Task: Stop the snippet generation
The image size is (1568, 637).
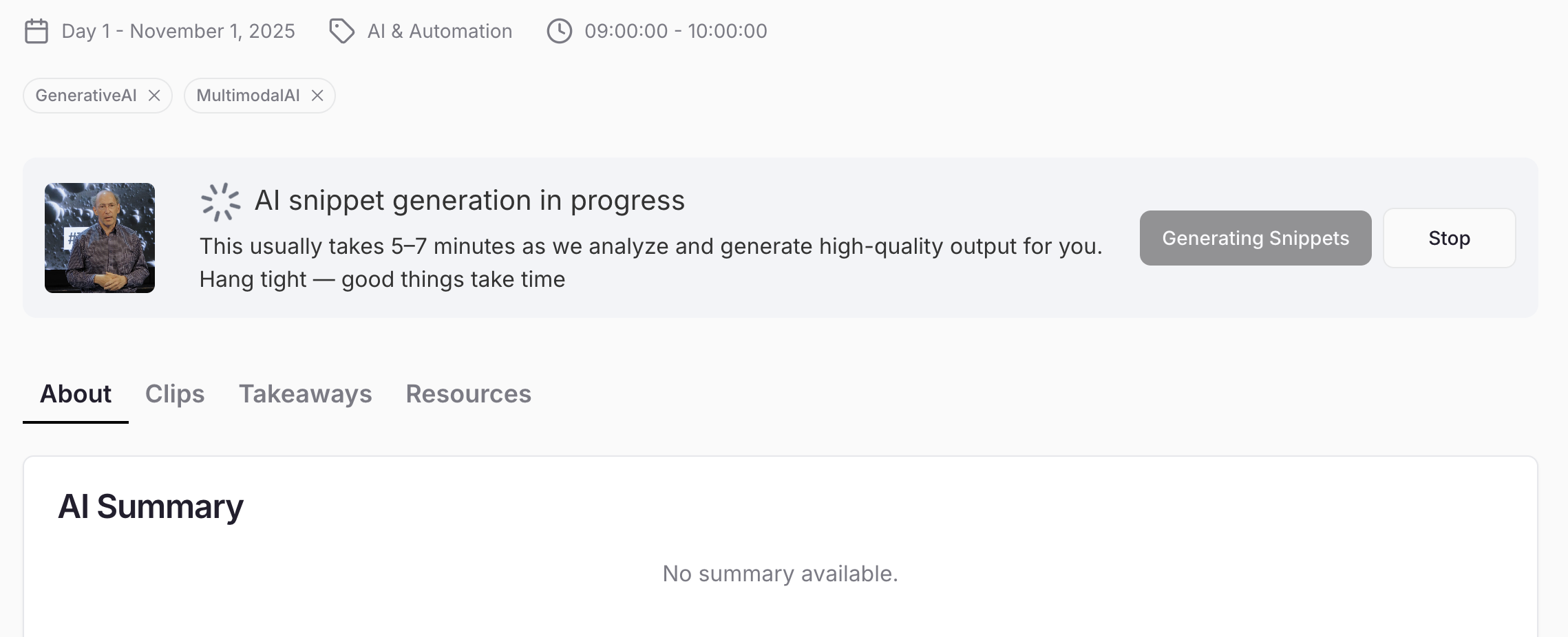Action: pos(1449,238)
